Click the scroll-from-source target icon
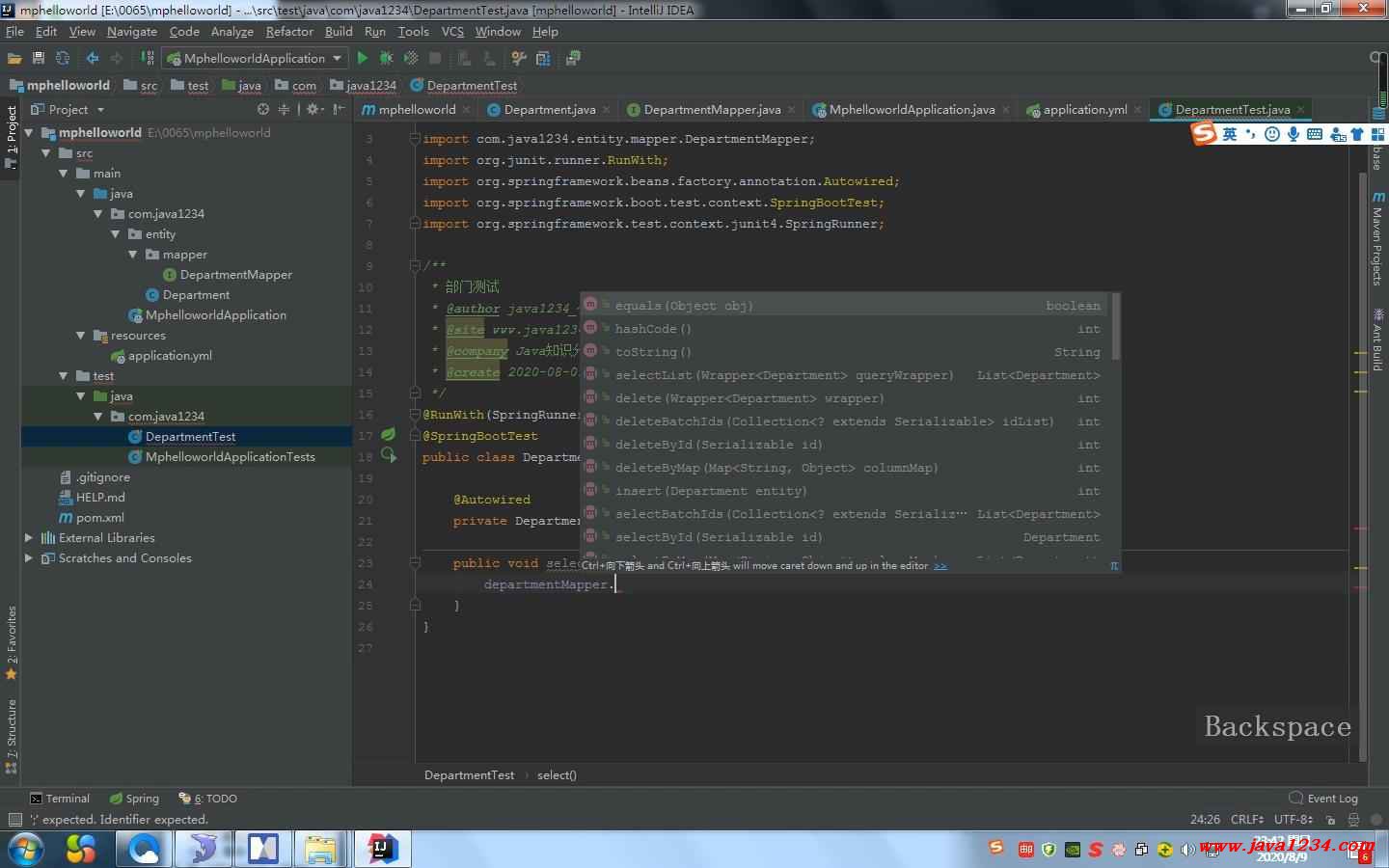The image size is (1389, 868). point(263,110)
